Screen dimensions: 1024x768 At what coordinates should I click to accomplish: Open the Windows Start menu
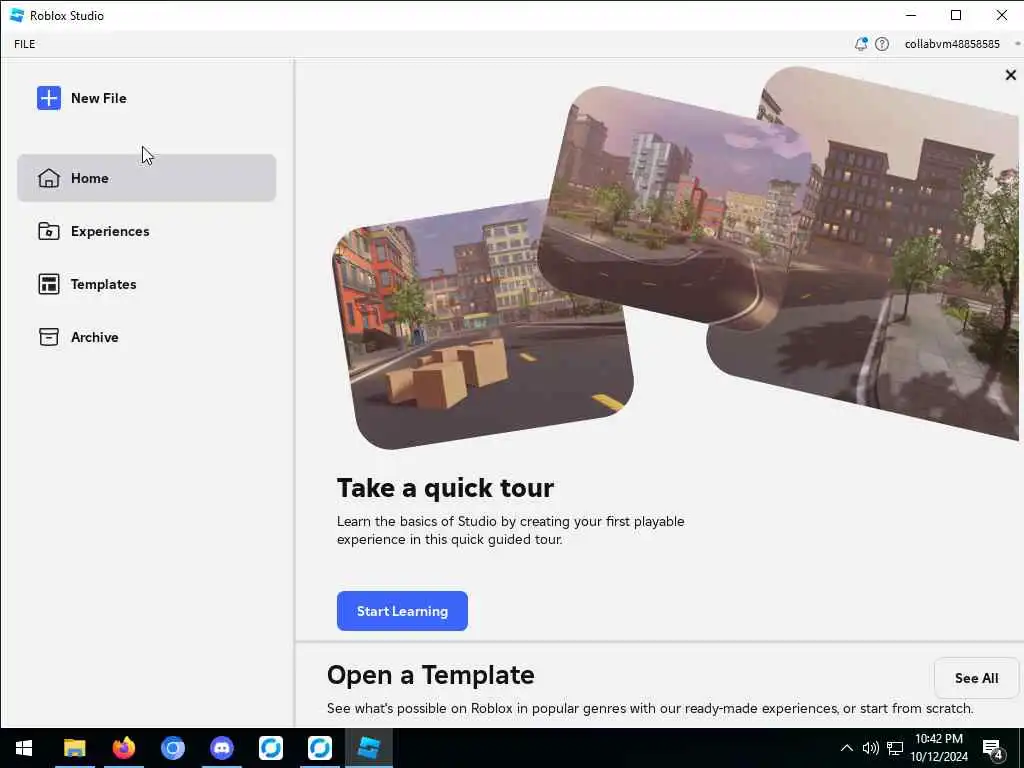pos(24,748)
